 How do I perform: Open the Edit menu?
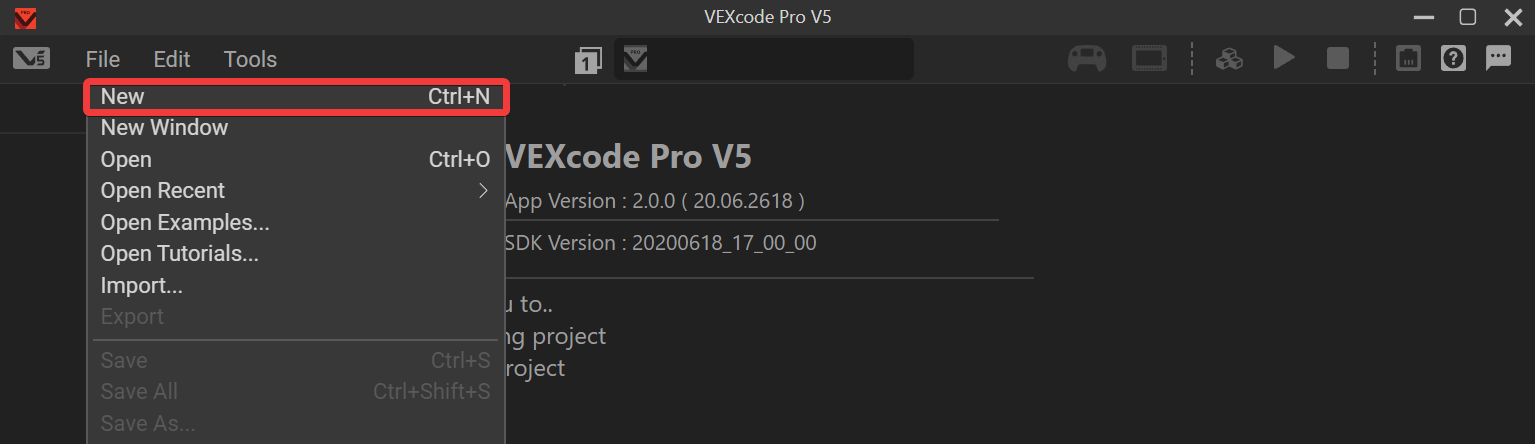tap(172, 60)
